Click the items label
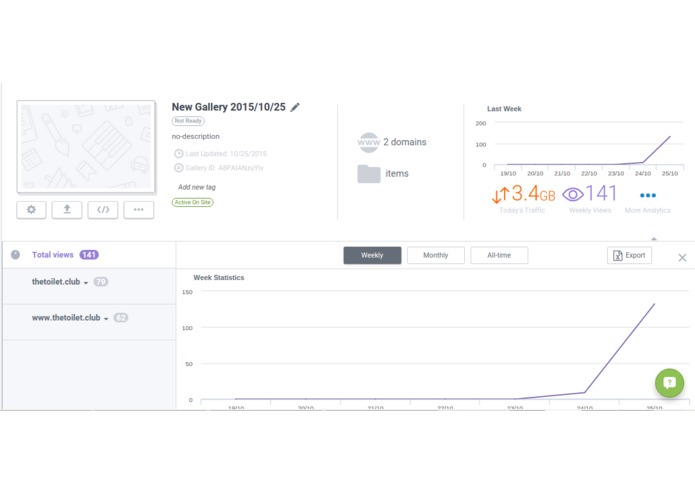 click(397, 174)
